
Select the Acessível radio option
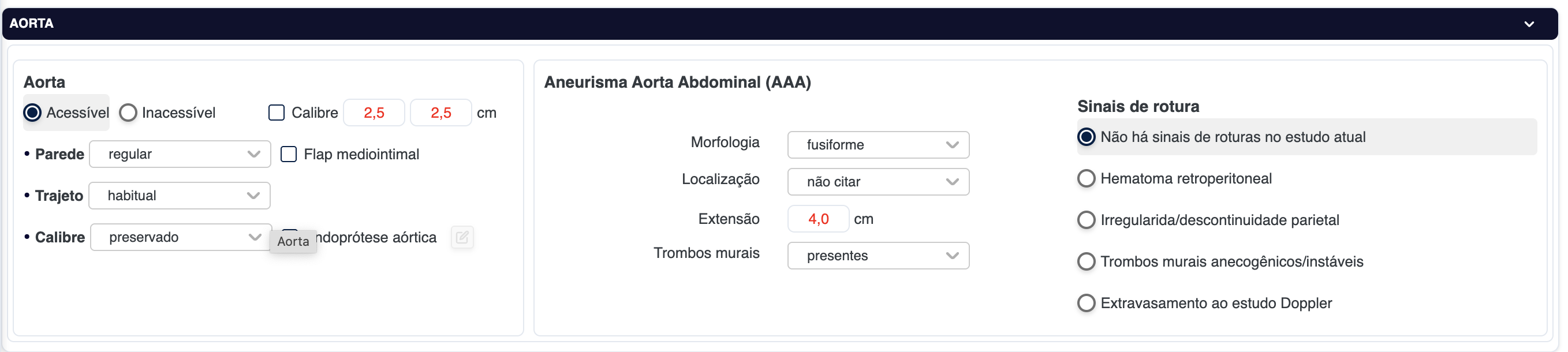click(33, 113)
